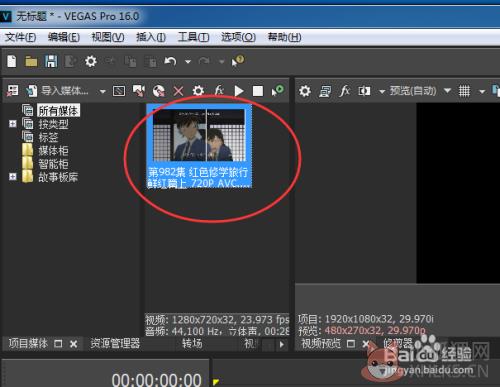The width and height of the screenshot is (500, 387).
Task: Switch to the 资源管理器 tab
Action: (x=115, y=343)
